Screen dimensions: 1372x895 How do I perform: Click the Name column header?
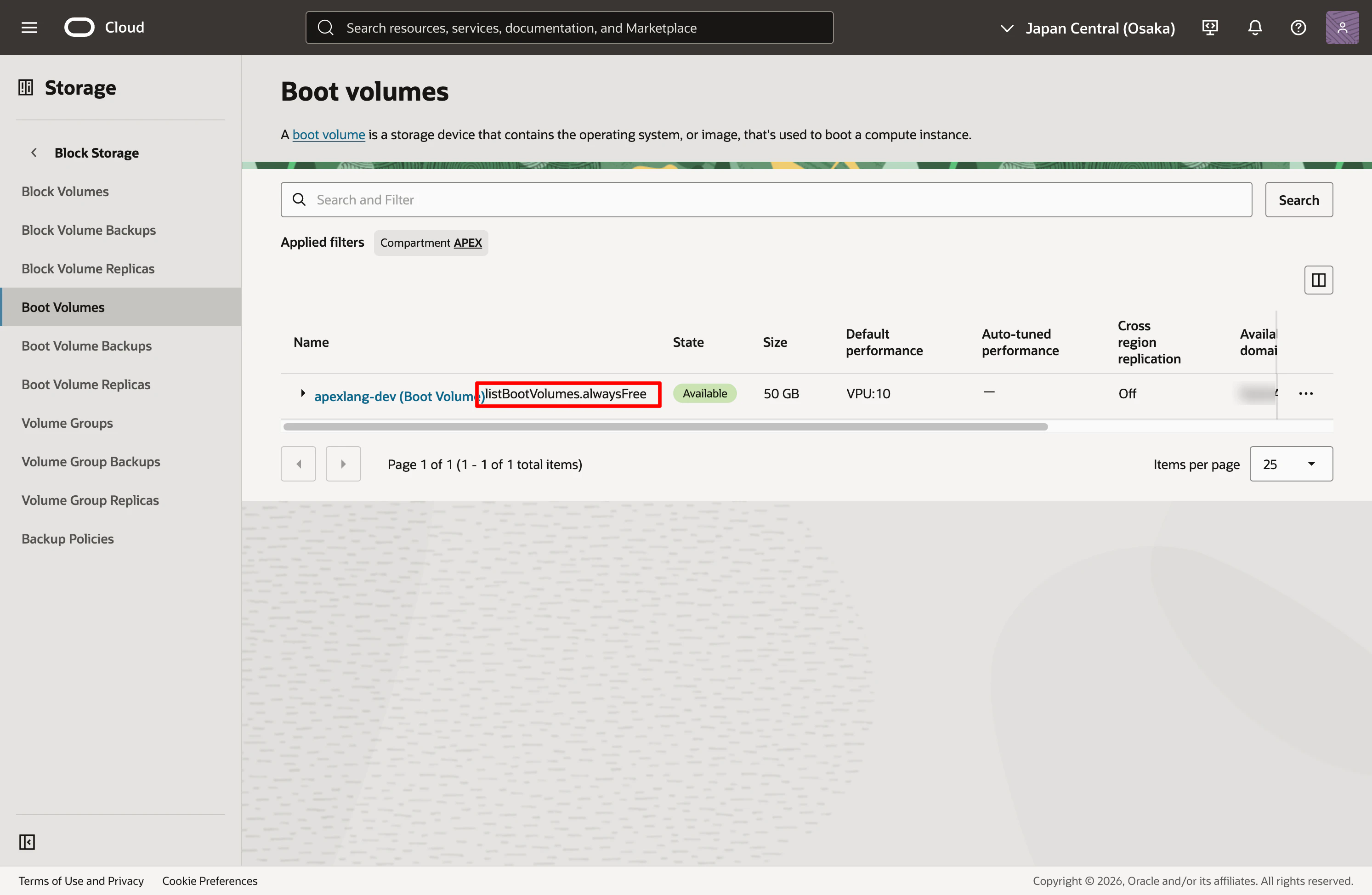click(311, 342)
